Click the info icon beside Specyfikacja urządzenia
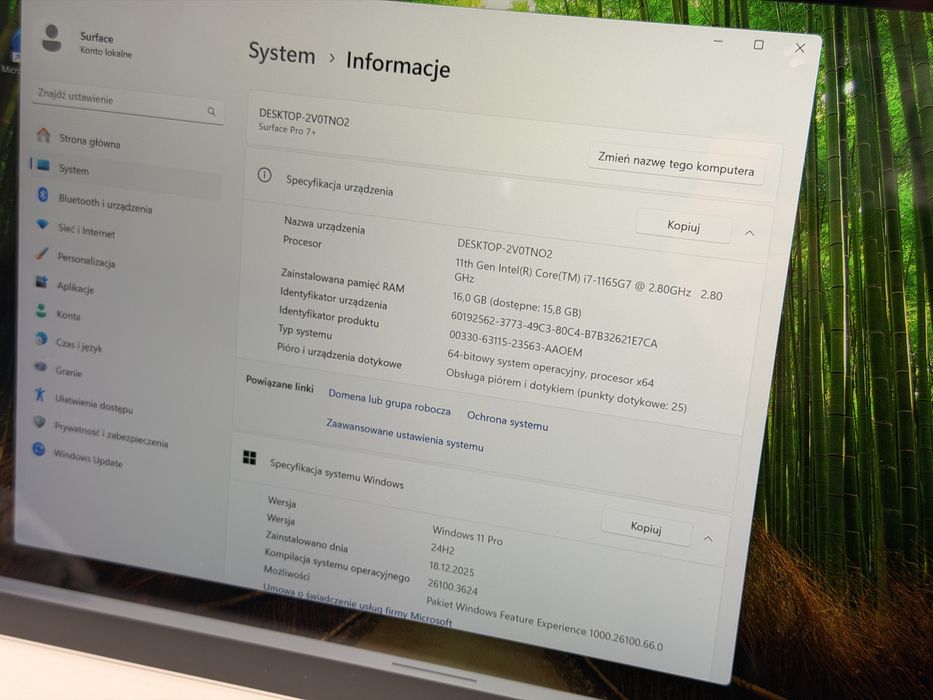 pyautogui.click(x=264, y=175)
